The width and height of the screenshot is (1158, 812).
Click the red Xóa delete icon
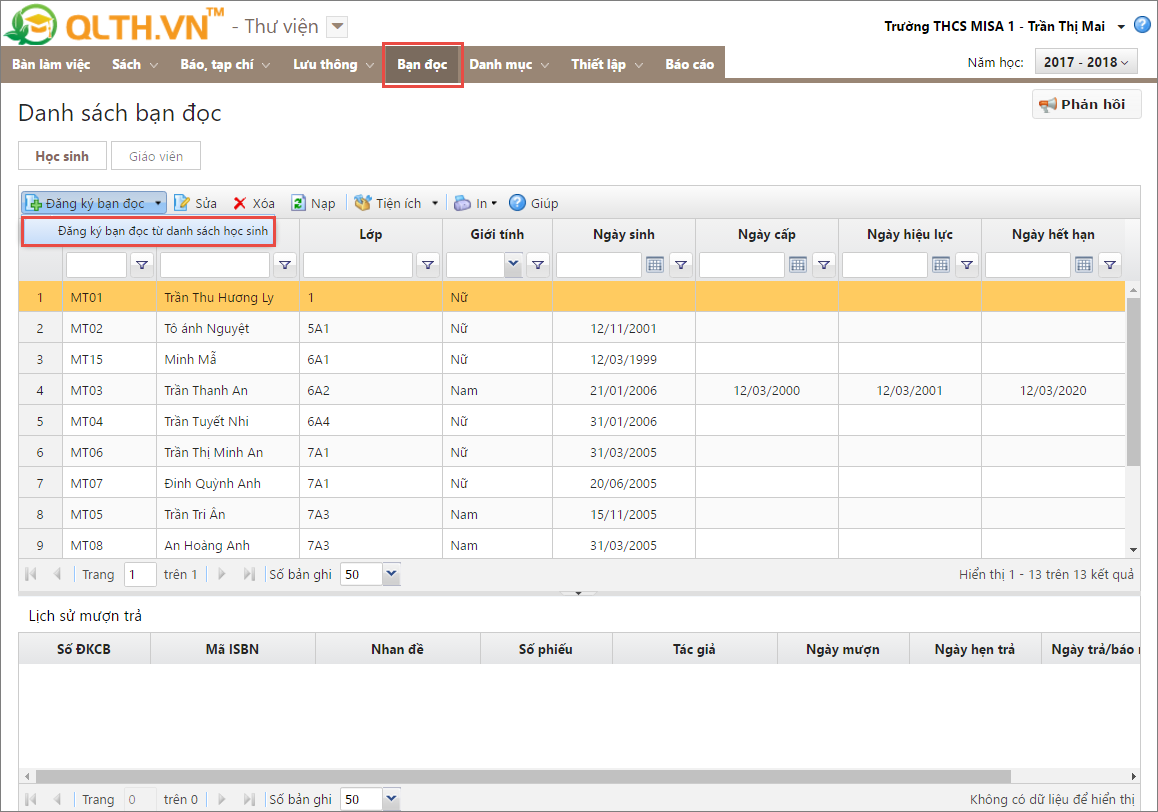coord(240,203)
